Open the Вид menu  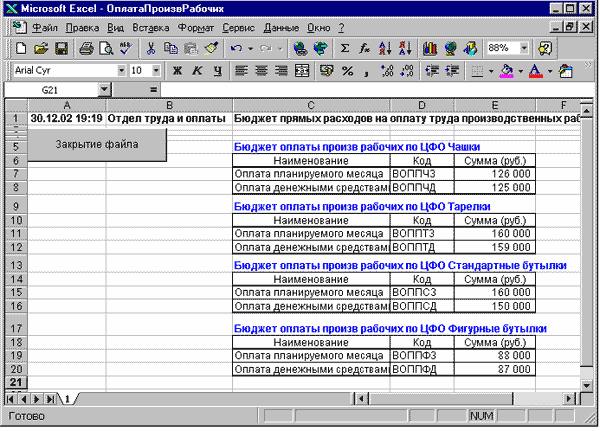tap(116, 28)
